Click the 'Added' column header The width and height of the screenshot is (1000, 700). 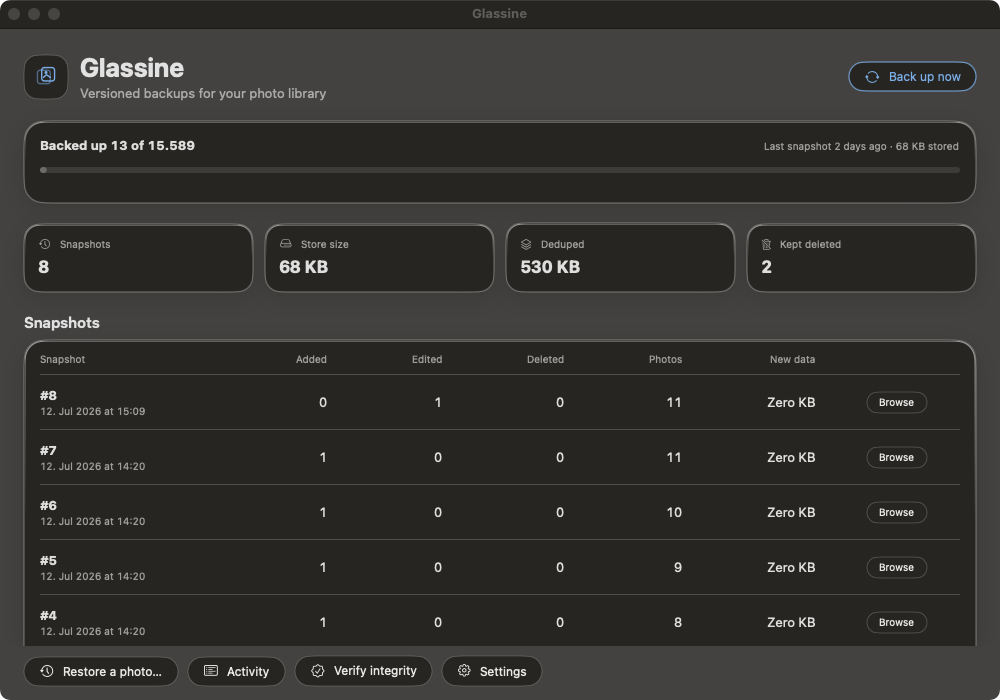click(x=311, y=360)
